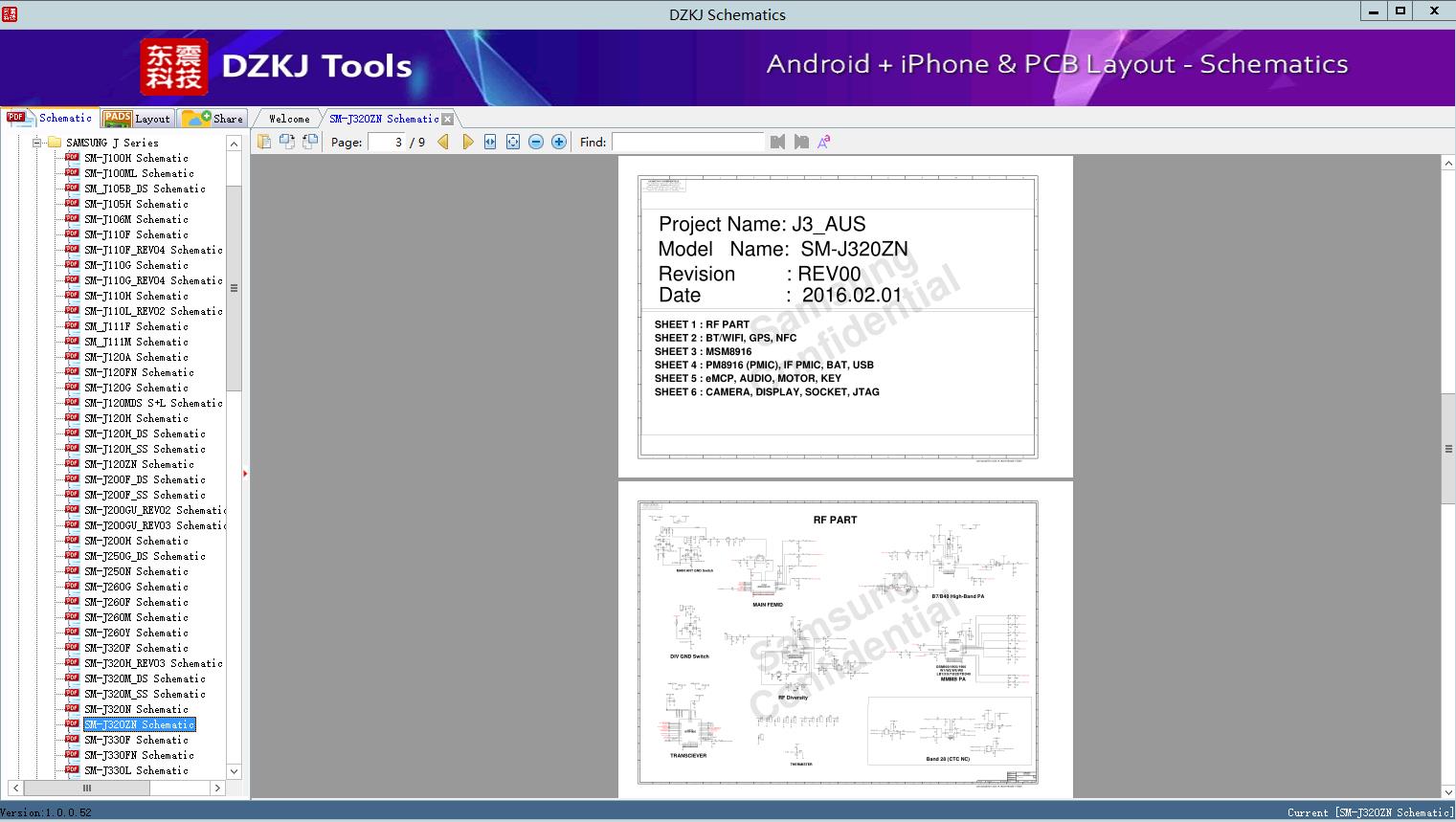Open SM-J330L Schematic
Image resolution: width=1456 pixels, height=822 pixels.
point(136,770)
